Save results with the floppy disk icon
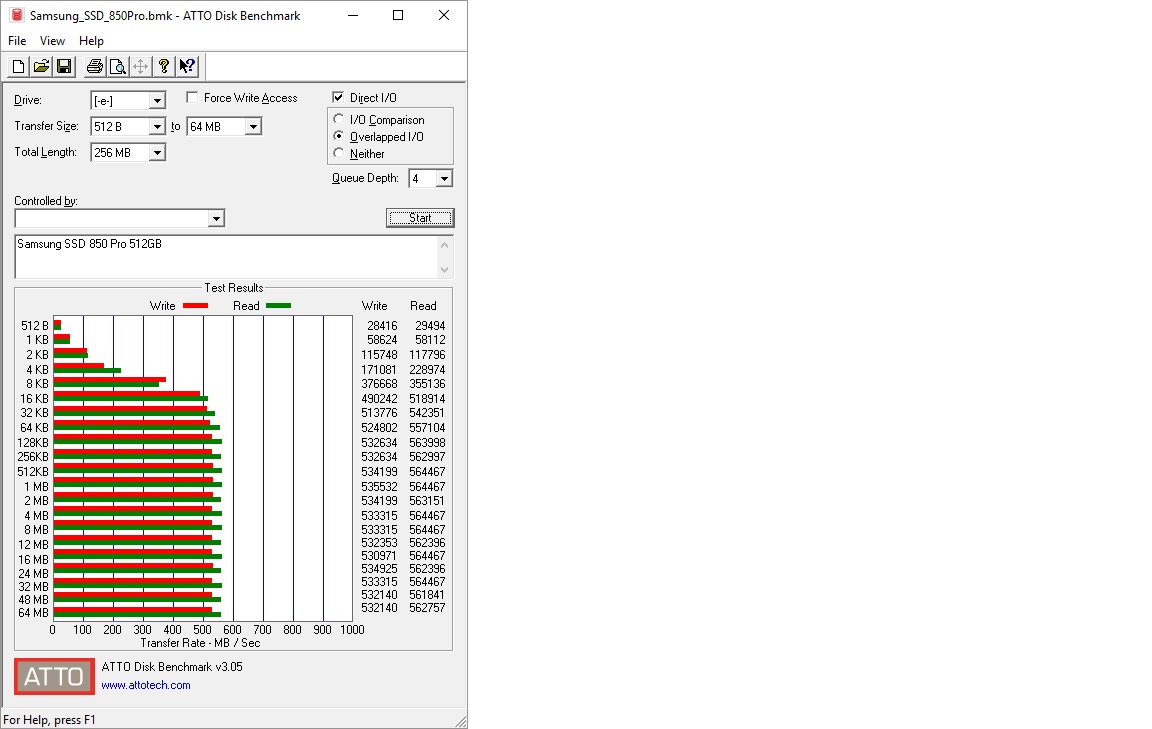Viewport: 1152px width, 729px height. coord(64,67)
